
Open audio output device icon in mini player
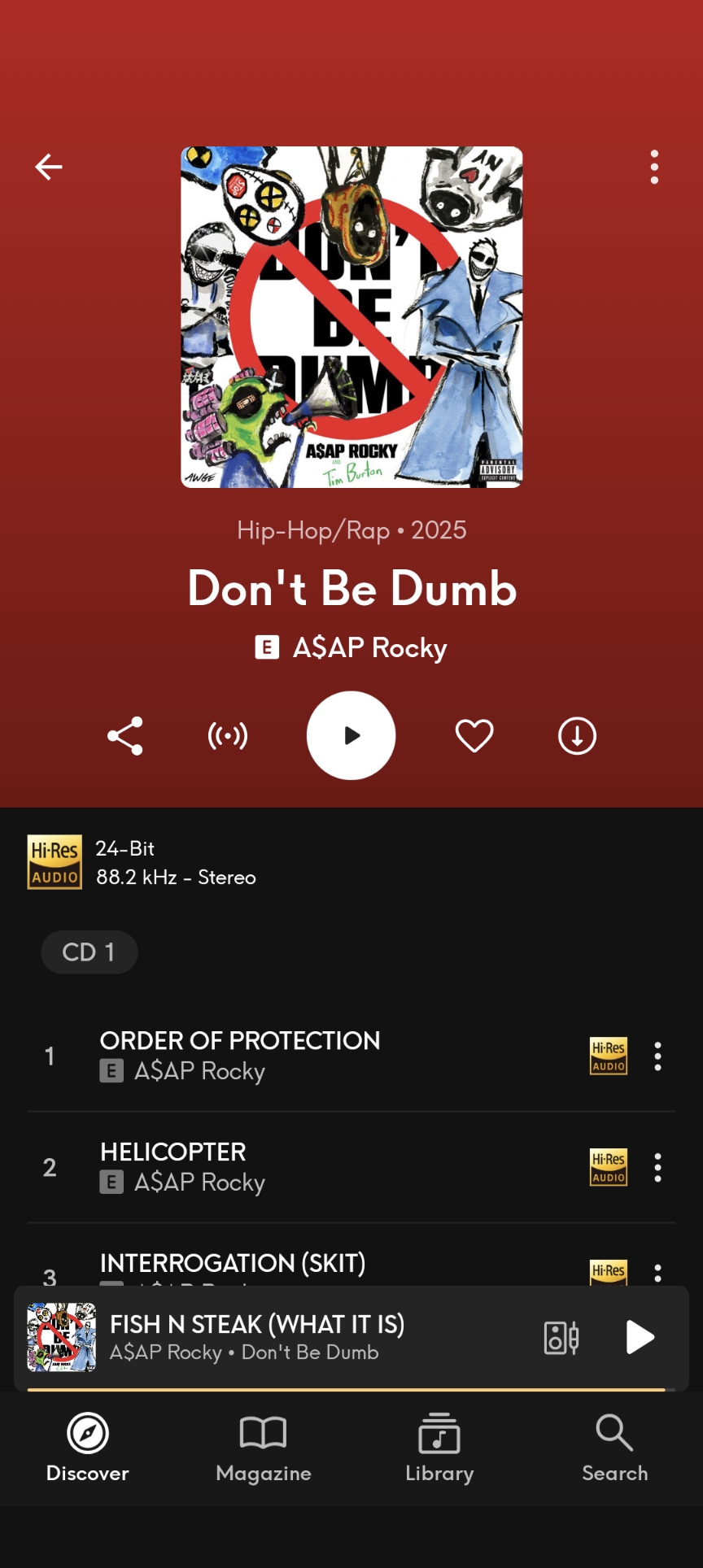pos(561,1337)
